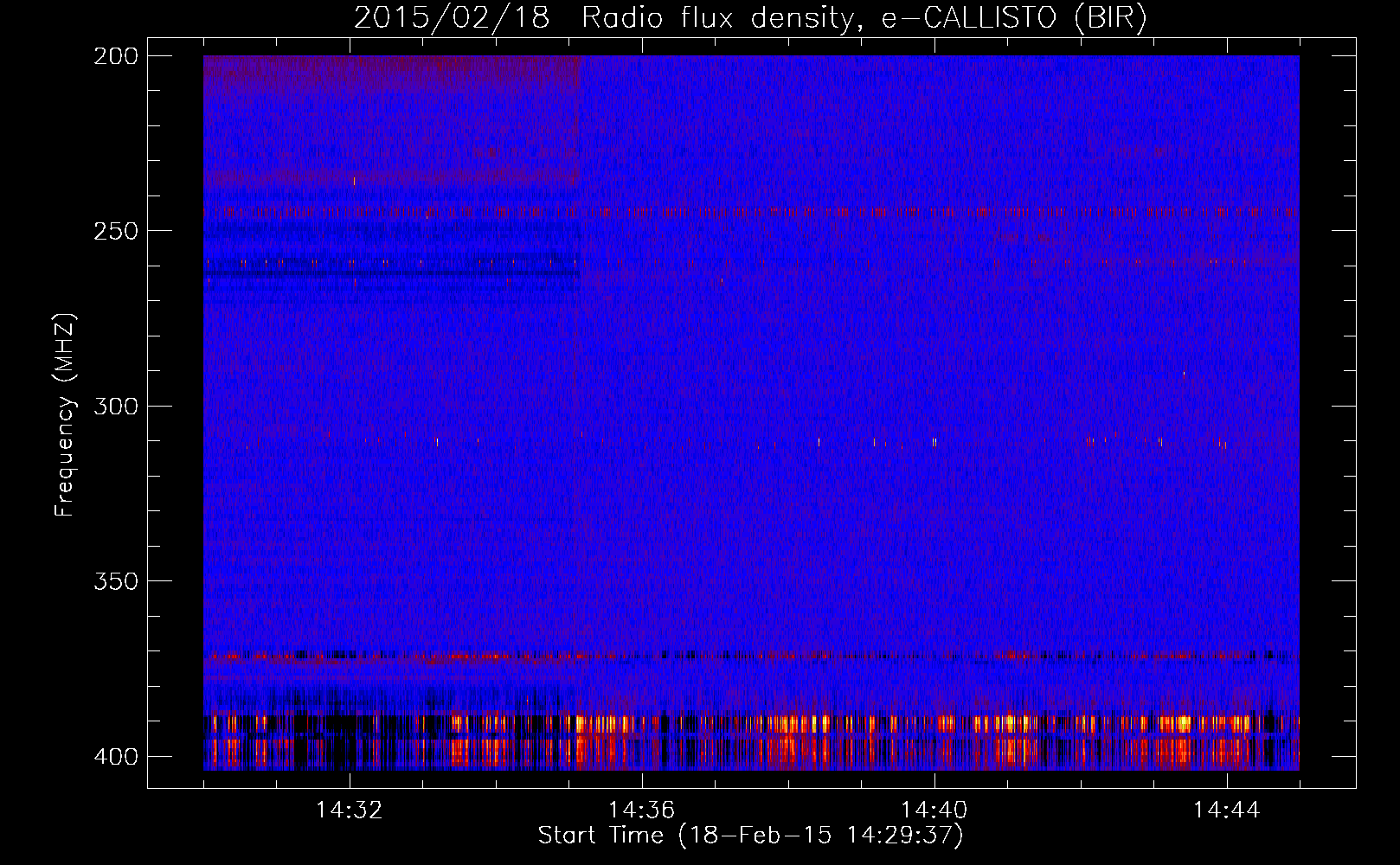1400x865 pixels.
Task: Click the 14:40 time tick label
Action: 934,811
